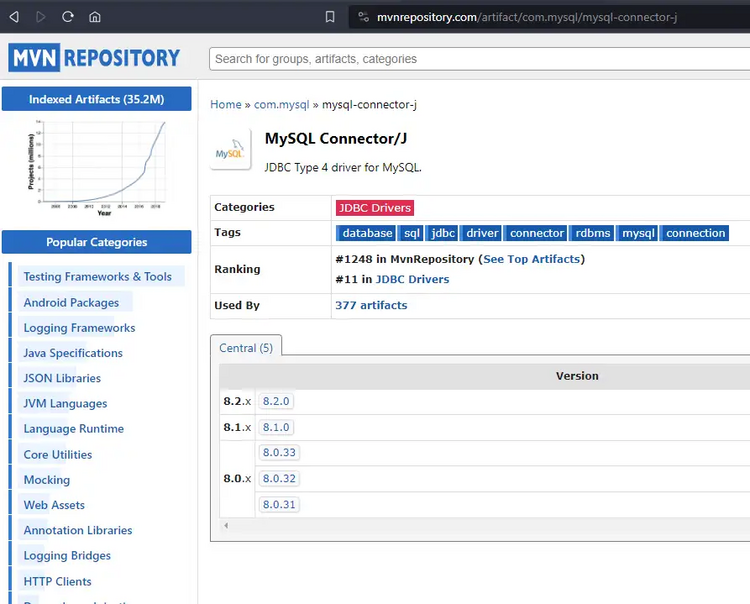Switch to the Central (5) tab
750x604 pixels.
(x=246, y=348)
